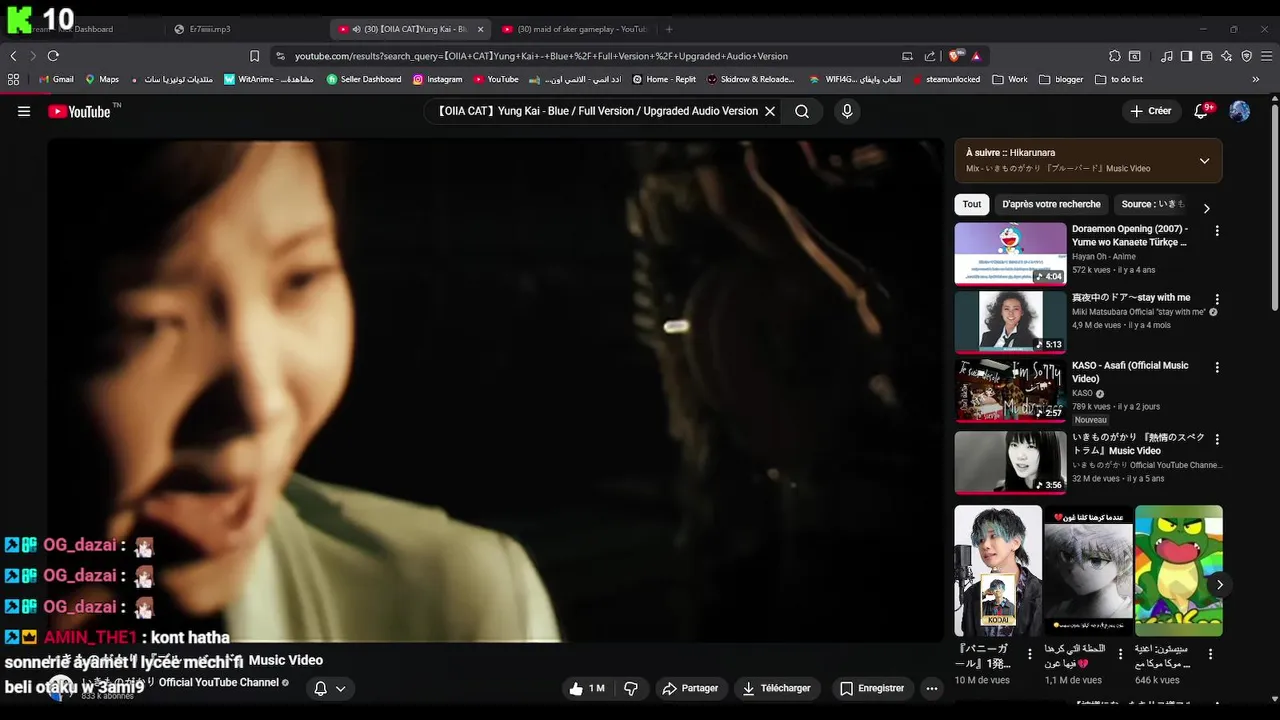Open stay with me video thumbnail
1280x720 pixels.
coord(1010,322)
